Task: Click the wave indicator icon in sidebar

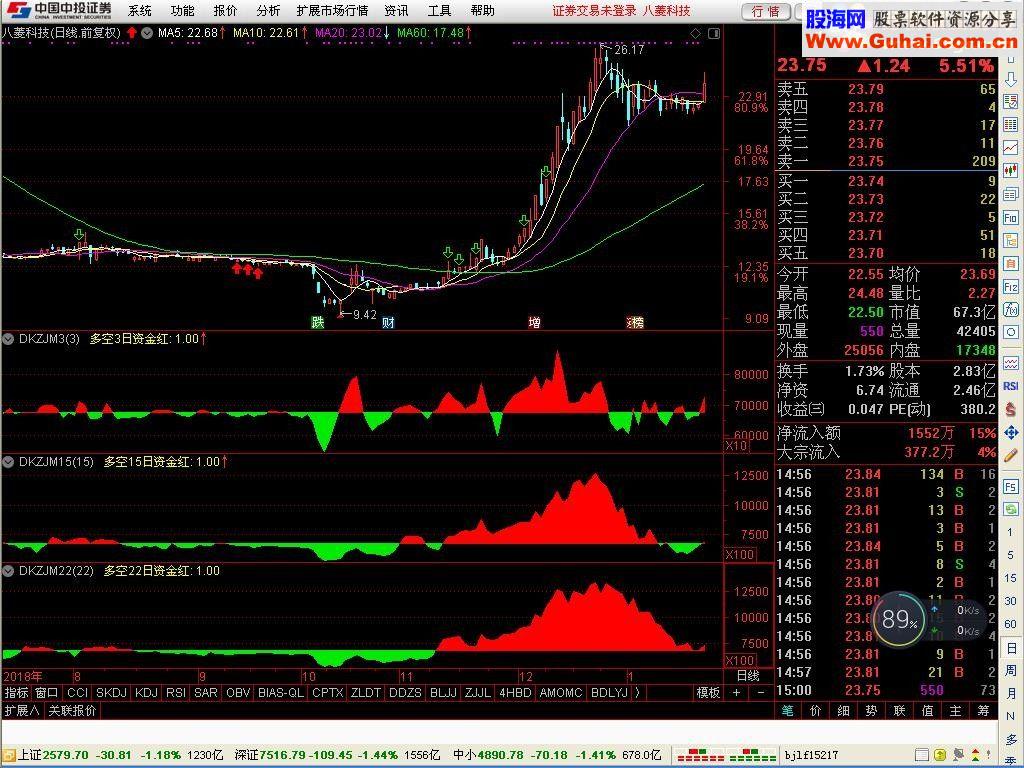Action: (x=1011, y=363)
